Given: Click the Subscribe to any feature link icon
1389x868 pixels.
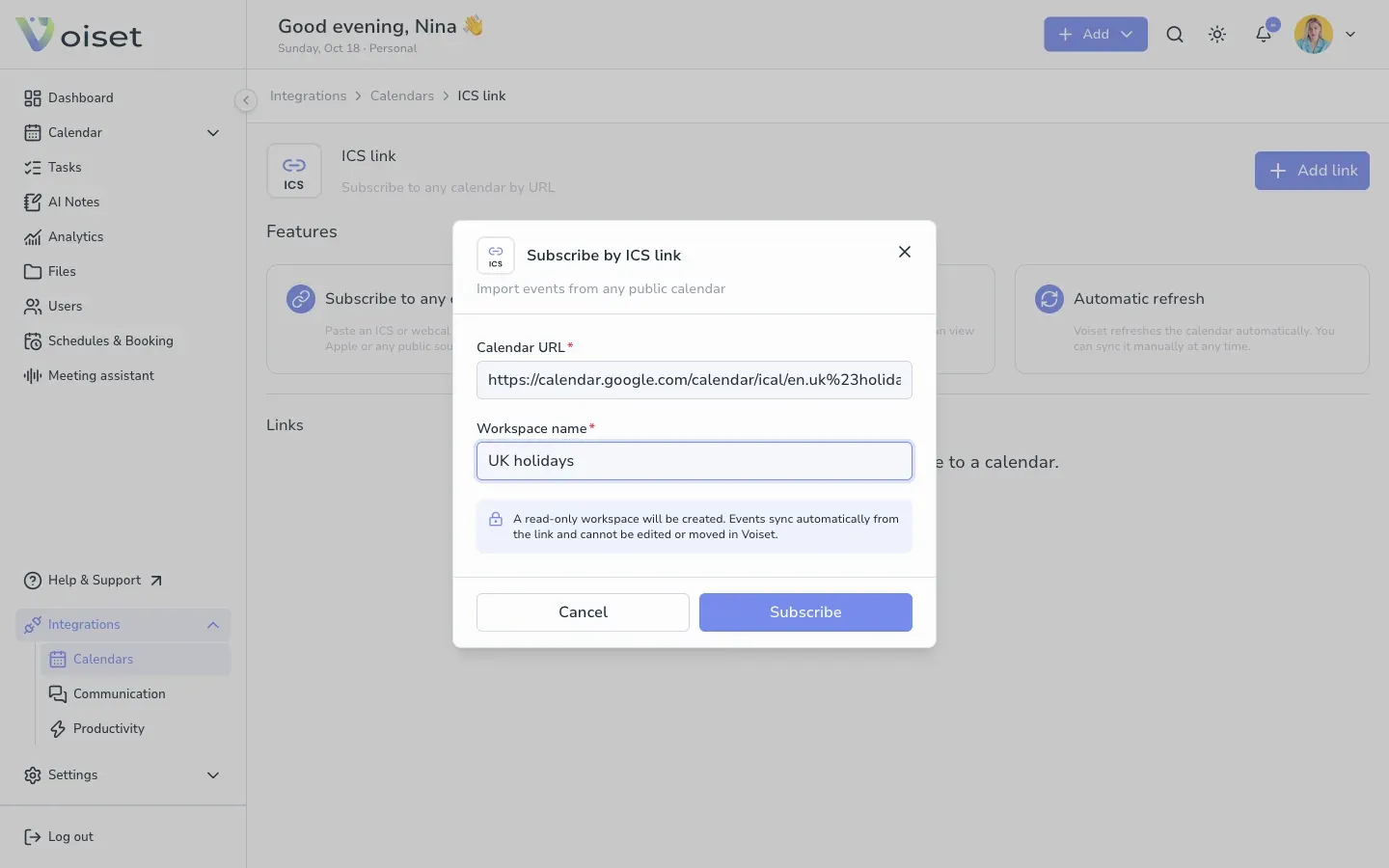Looking at the screenshot, I should click(x=301, y=299).
